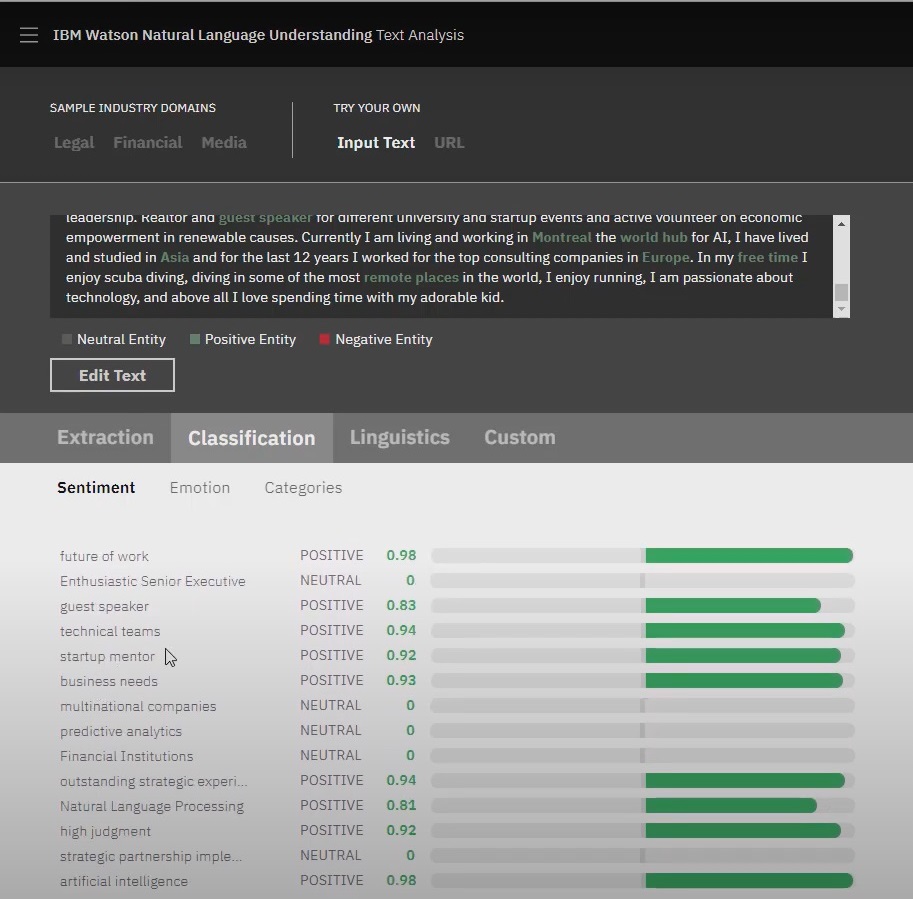
Task: Click the highlighted entity 'world hub'
Action: coord(654,237)
